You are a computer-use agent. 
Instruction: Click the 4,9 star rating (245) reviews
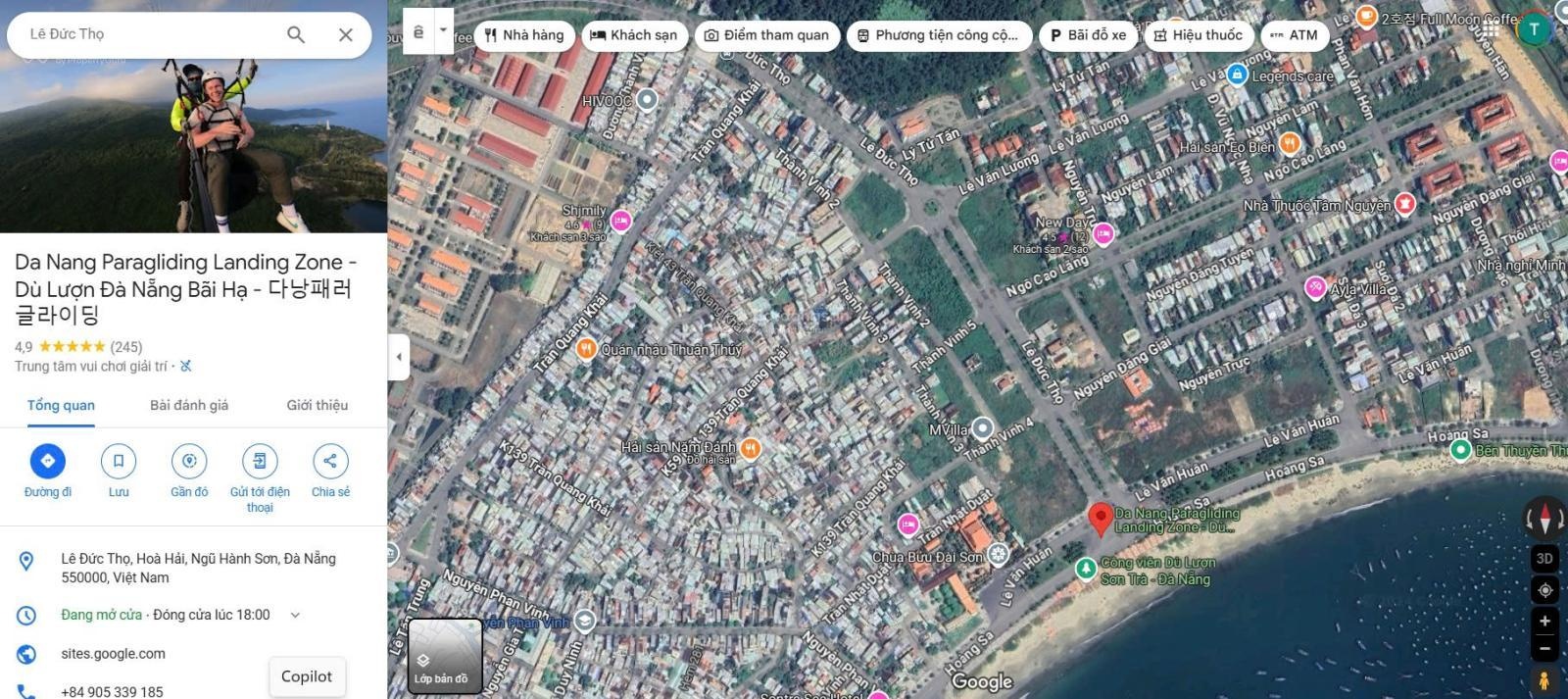pyautogui.click(x=78, y=346)
